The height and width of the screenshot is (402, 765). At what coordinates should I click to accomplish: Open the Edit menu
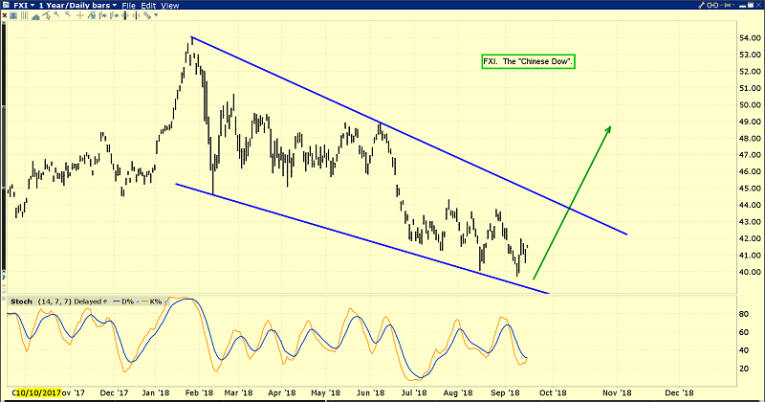148,5
